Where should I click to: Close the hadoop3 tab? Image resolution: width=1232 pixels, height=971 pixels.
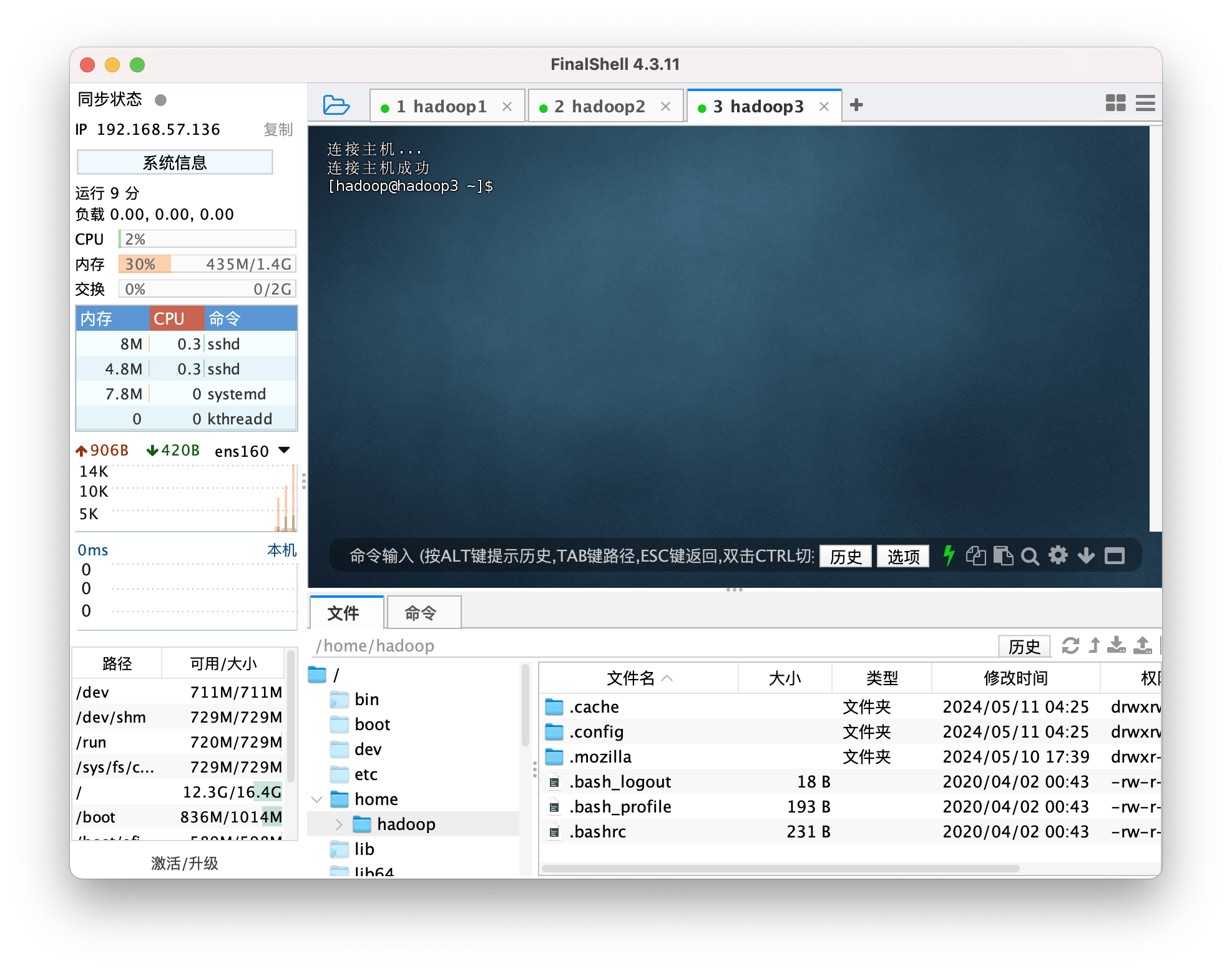pyautogui.click(x=824, y=107)
